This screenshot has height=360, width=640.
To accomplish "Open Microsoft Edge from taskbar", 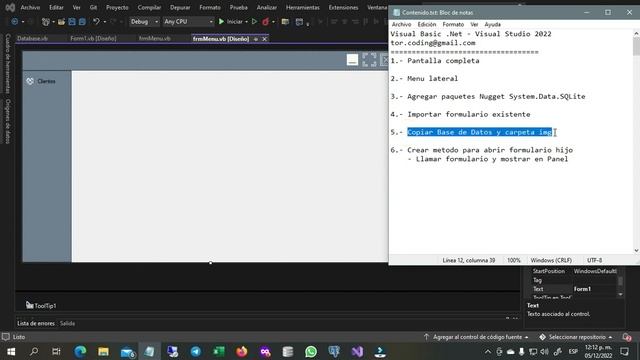I will 80,351.
